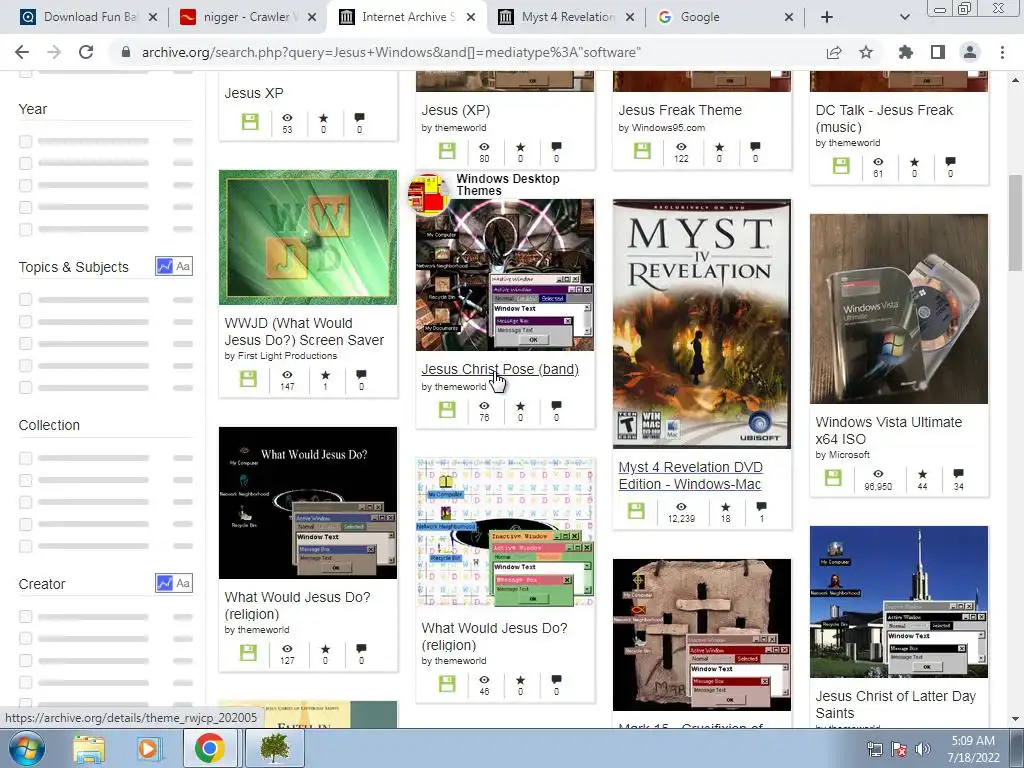The image size is (1024, 768).
Task: Click the Chrome icon in the taskbar
Action: [209, 749]
